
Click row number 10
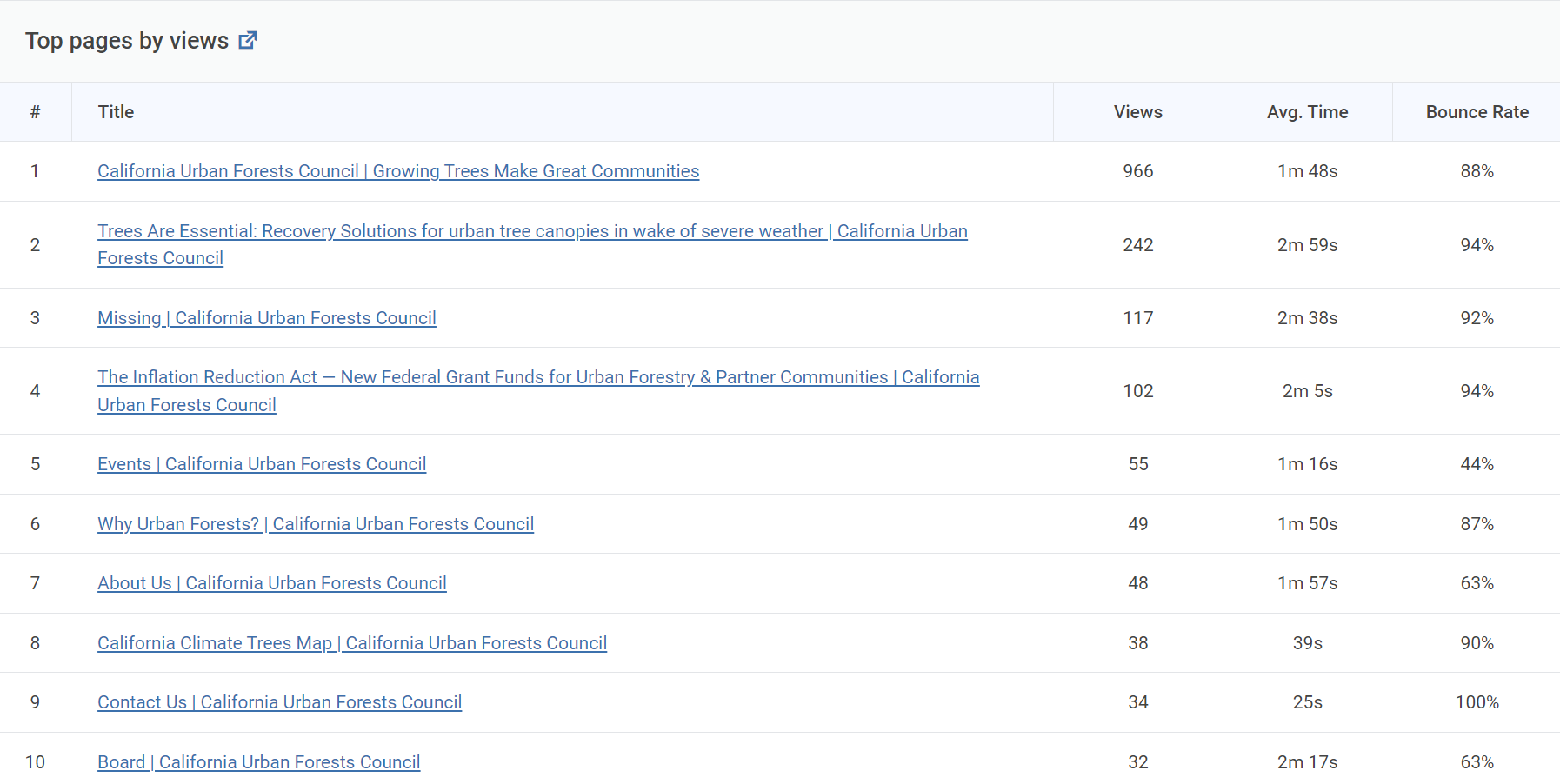tap(35, 762)
